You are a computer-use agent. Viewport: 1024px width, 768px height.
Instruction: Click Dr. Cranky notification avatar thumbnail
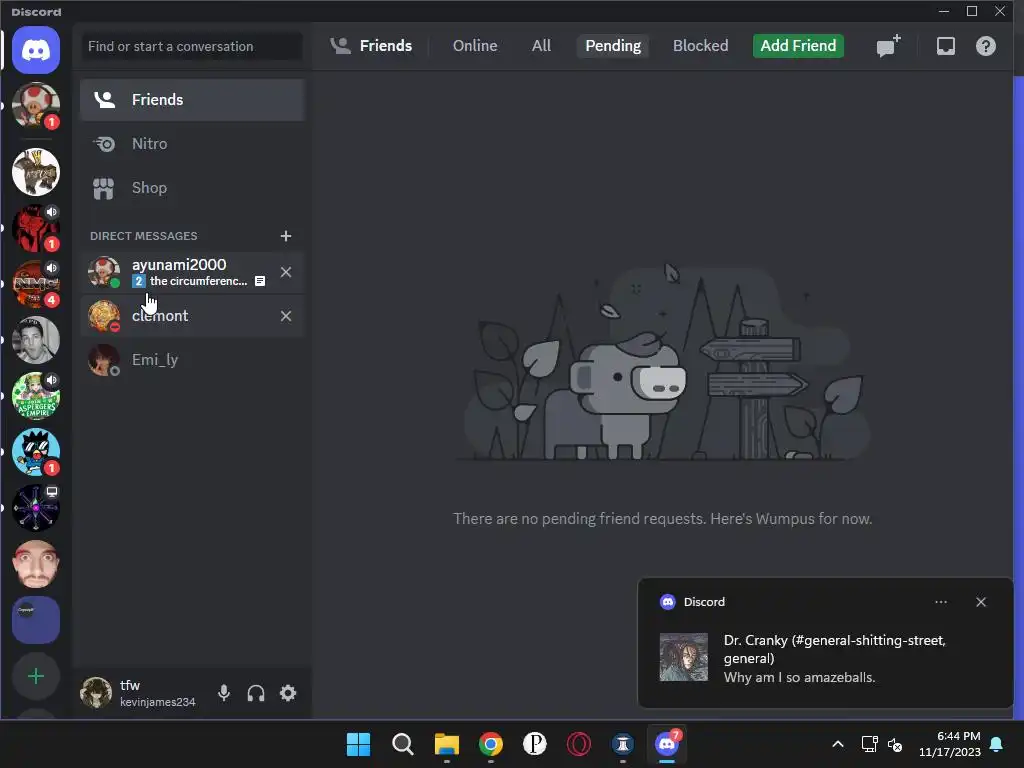pos(683,657)
